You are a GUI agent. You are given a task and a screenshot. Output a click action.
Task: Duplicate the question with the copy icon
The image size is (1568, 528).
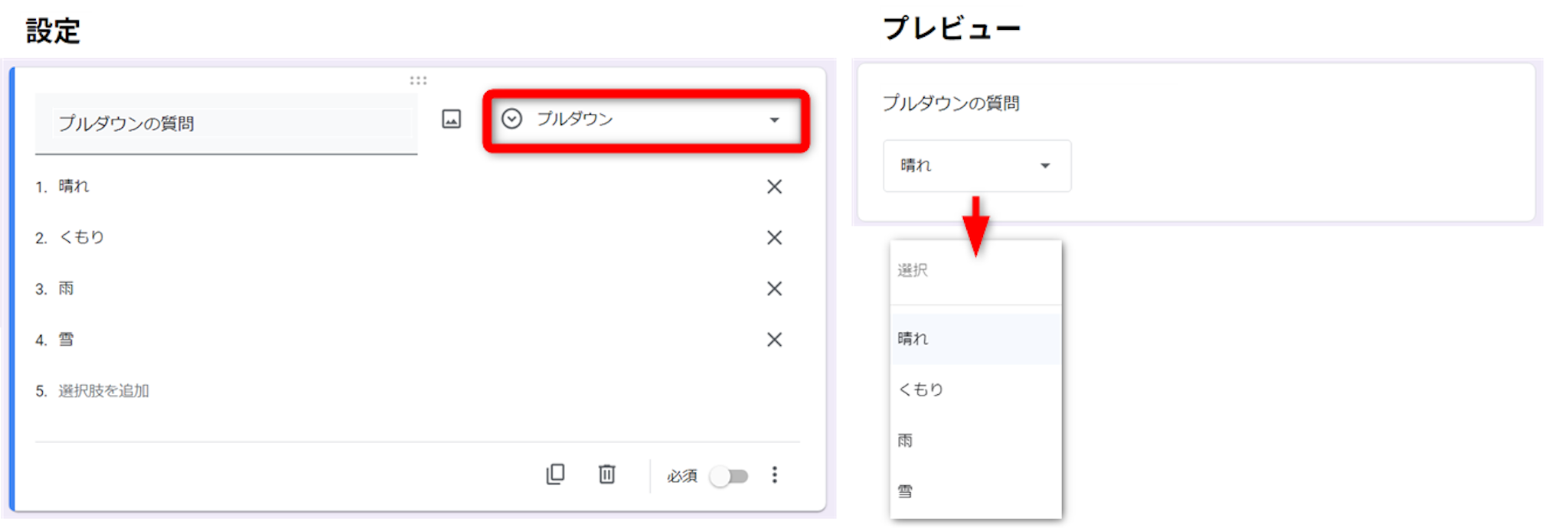pos(555,474)
